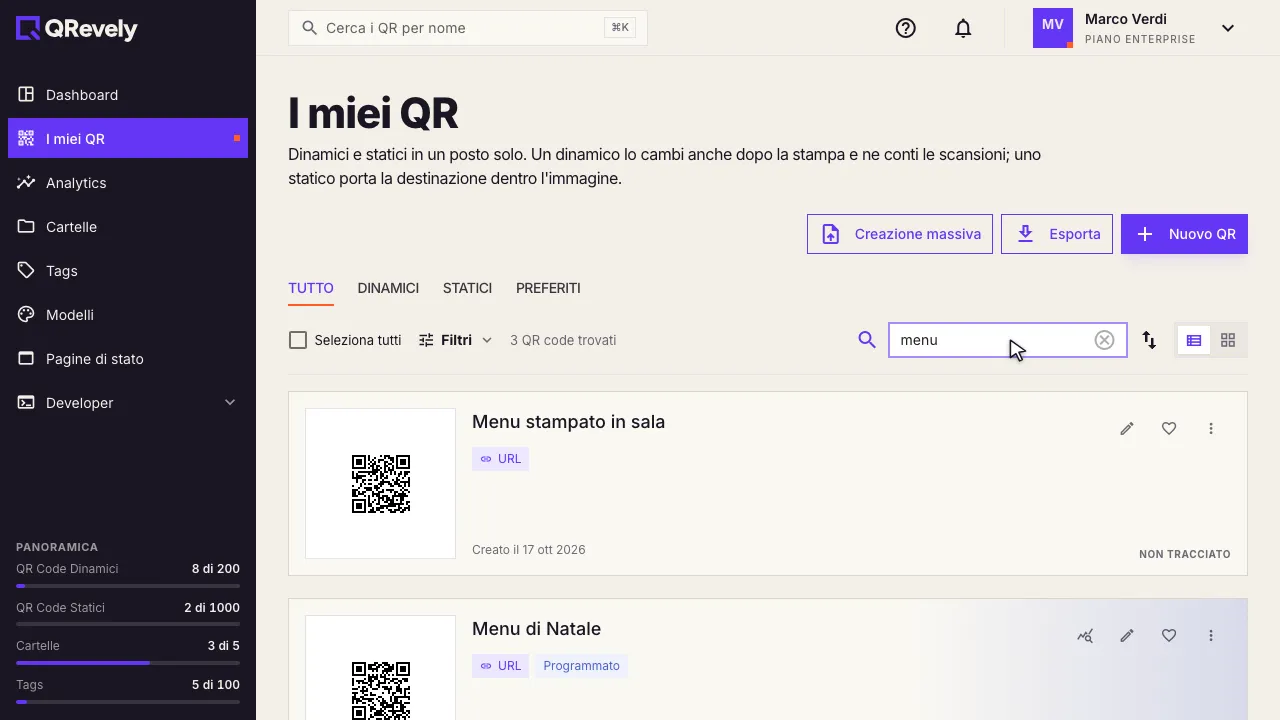Open more options for Menu di Natale

point(1211,636)
